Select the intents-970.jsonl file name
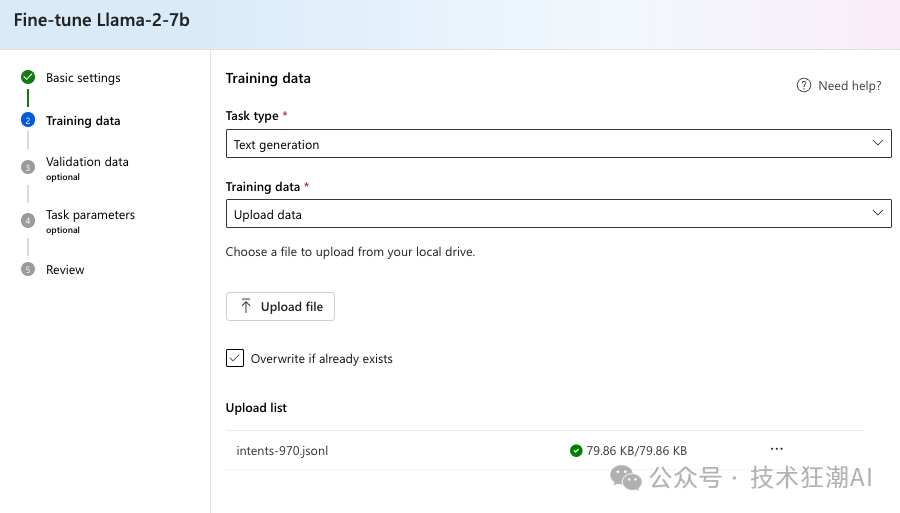Viewport: 900px width, 513px height. coord(282,450)
